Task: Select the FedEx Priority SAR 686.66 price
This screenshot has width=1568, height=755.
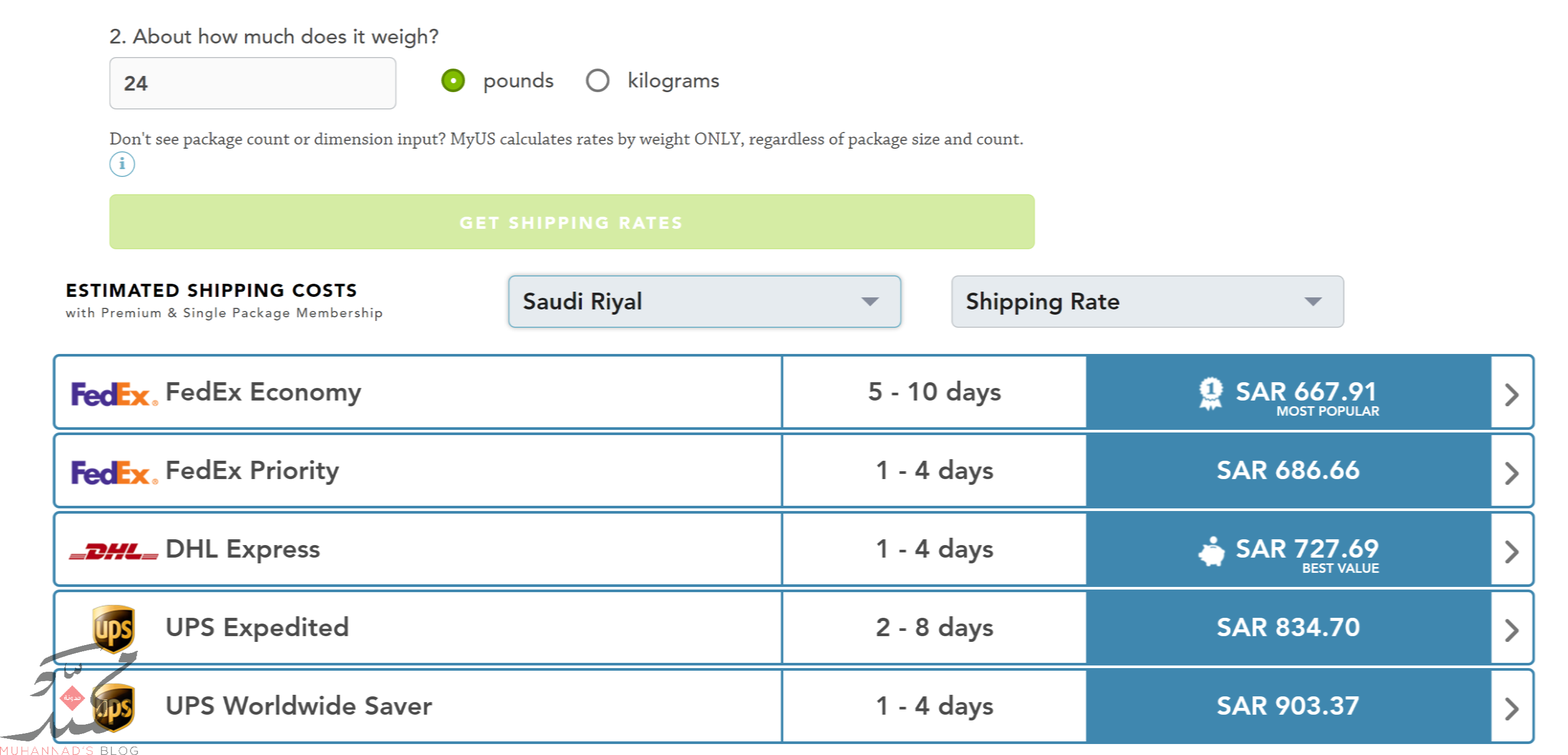Action: [x=1288, y=470]
